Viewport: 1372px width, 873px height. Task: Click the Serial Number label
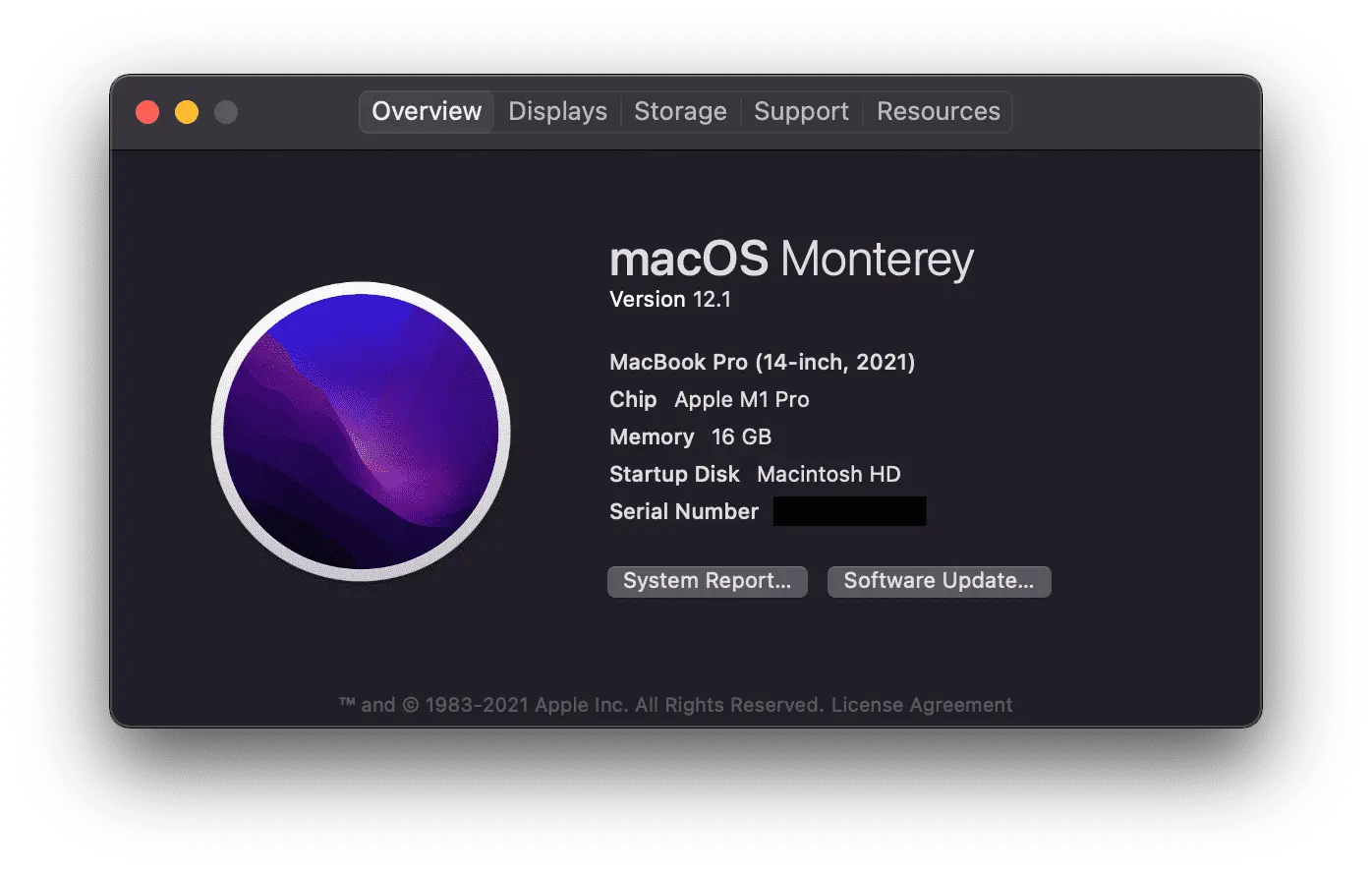(684, 512)
